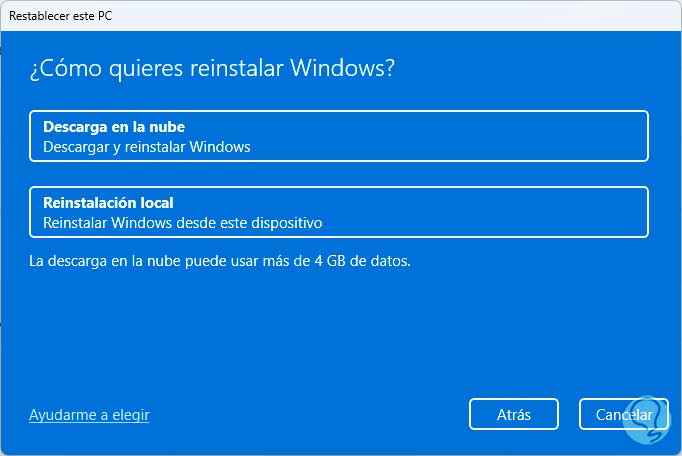Get help choosing a reinstall method
This screenshot has width=682, height=456.
point(89,415)
